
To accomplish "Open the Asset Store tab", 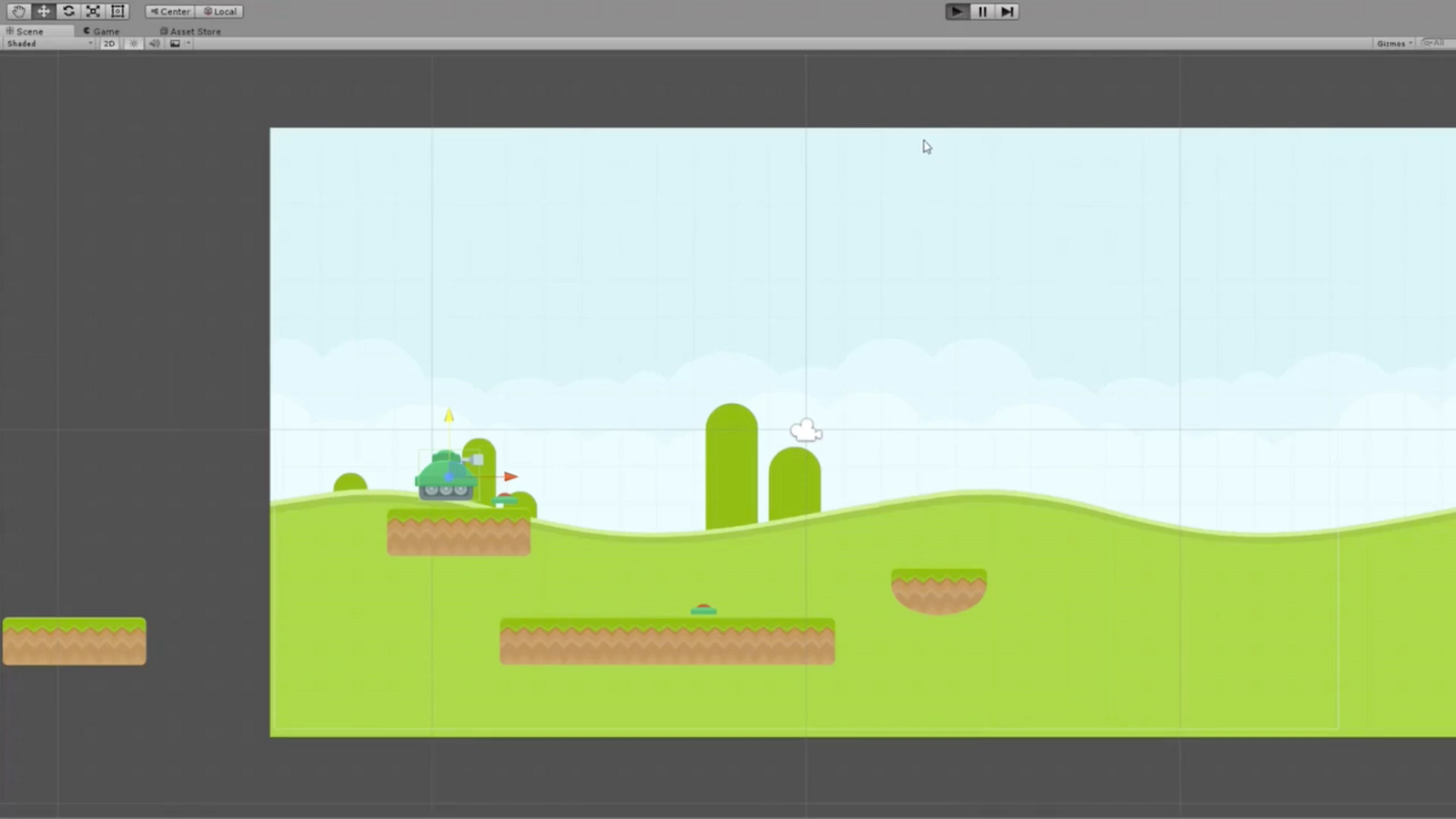I will [x=190, y=31].
